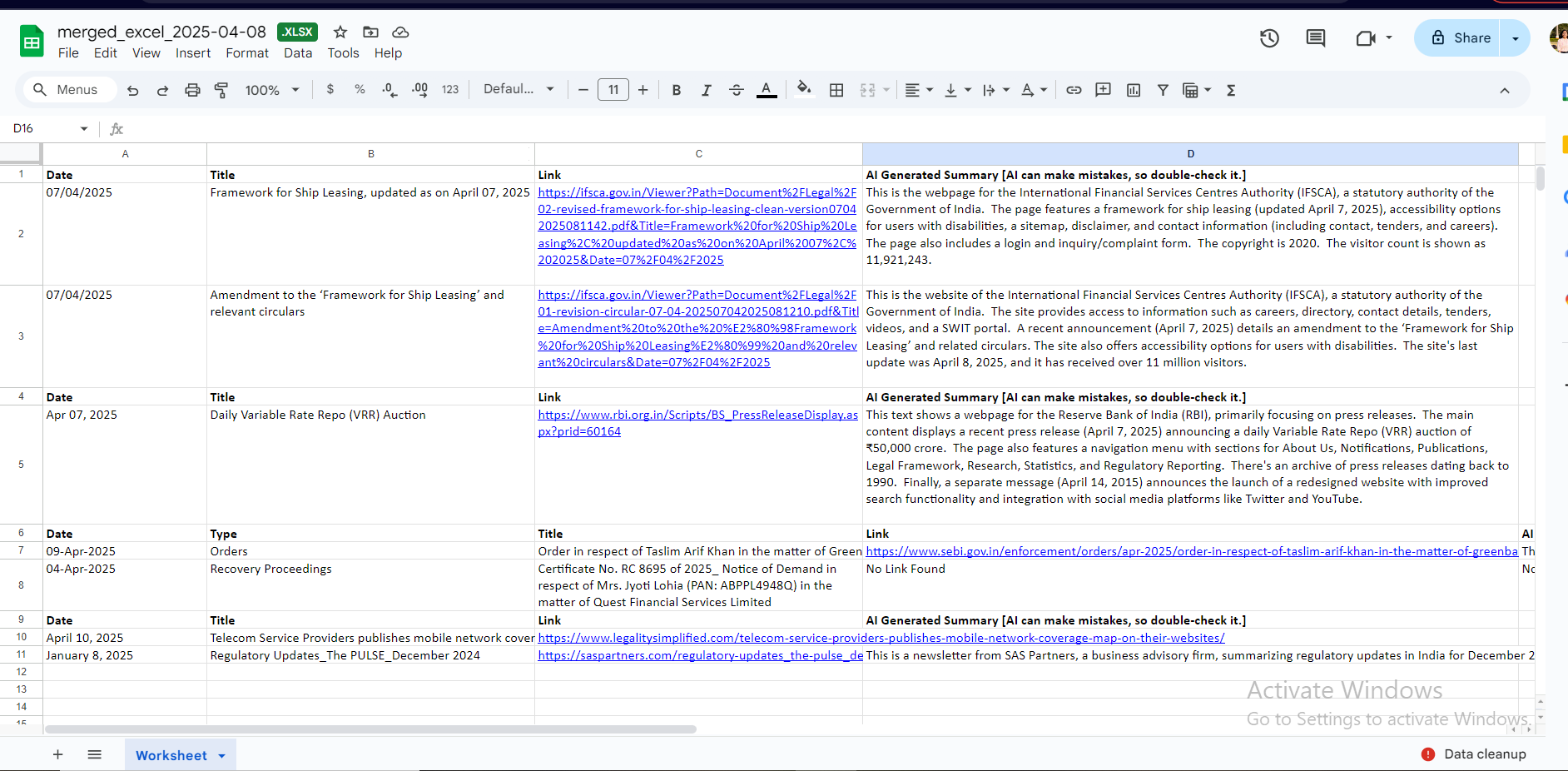Insert a chart
This screenshot has width=1568, height=771.
[1134, 90]
